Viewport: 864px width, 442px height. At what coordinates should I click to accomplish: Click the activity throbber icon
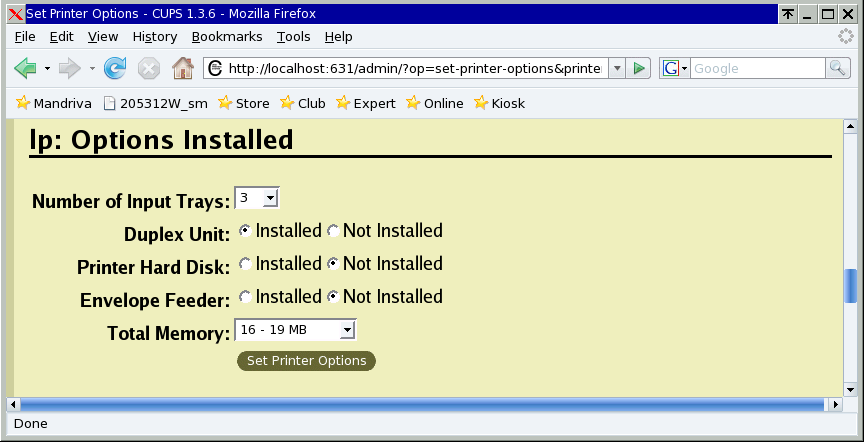coord(845,37)
